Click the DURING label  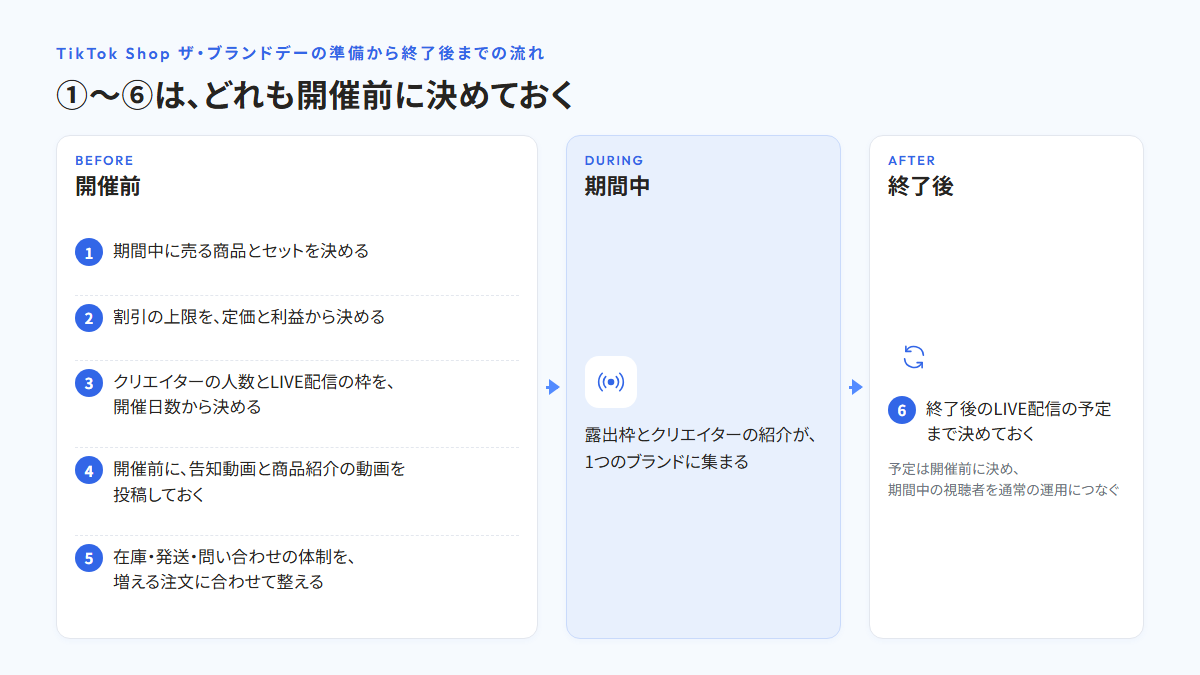(x=614, y=160)
